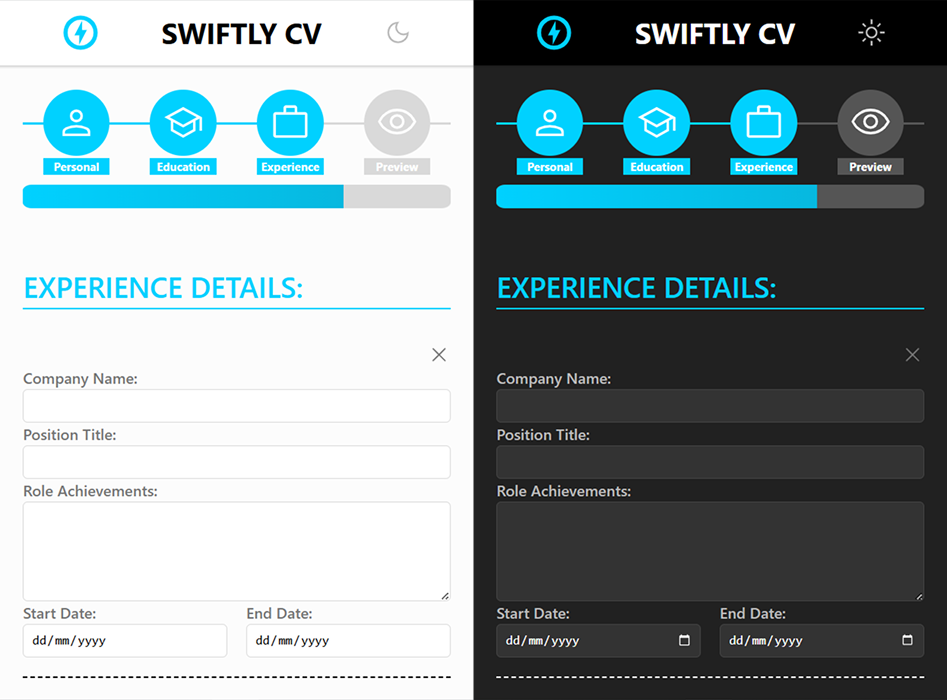This screenshot has width=948, height=700.
Task: Focus Company Name field in light panel
Action: pos(236,406)
